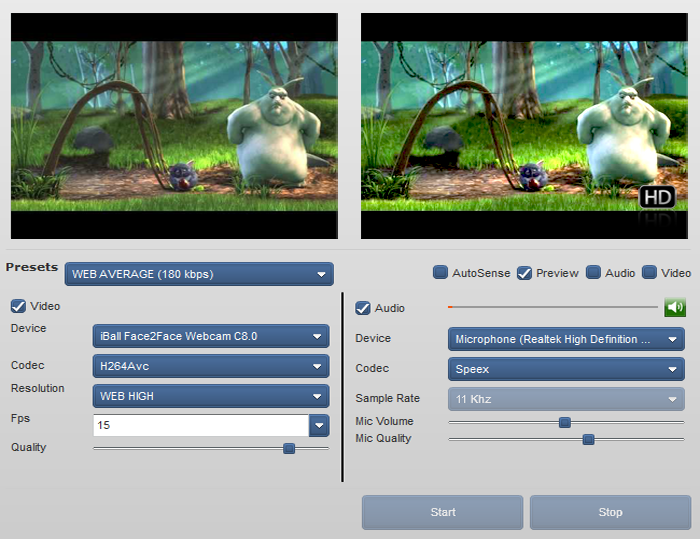Open the H264Avc codec dropdown

point(211,366)
